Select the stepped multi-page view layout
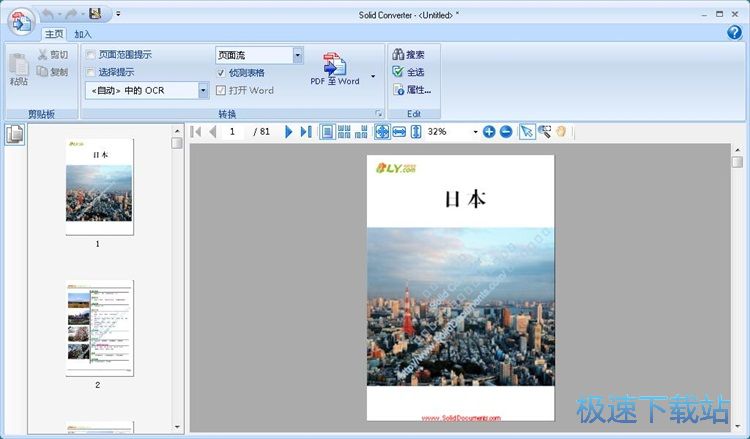The height and width of the screenshot is (439, 750). pos(361,132)
